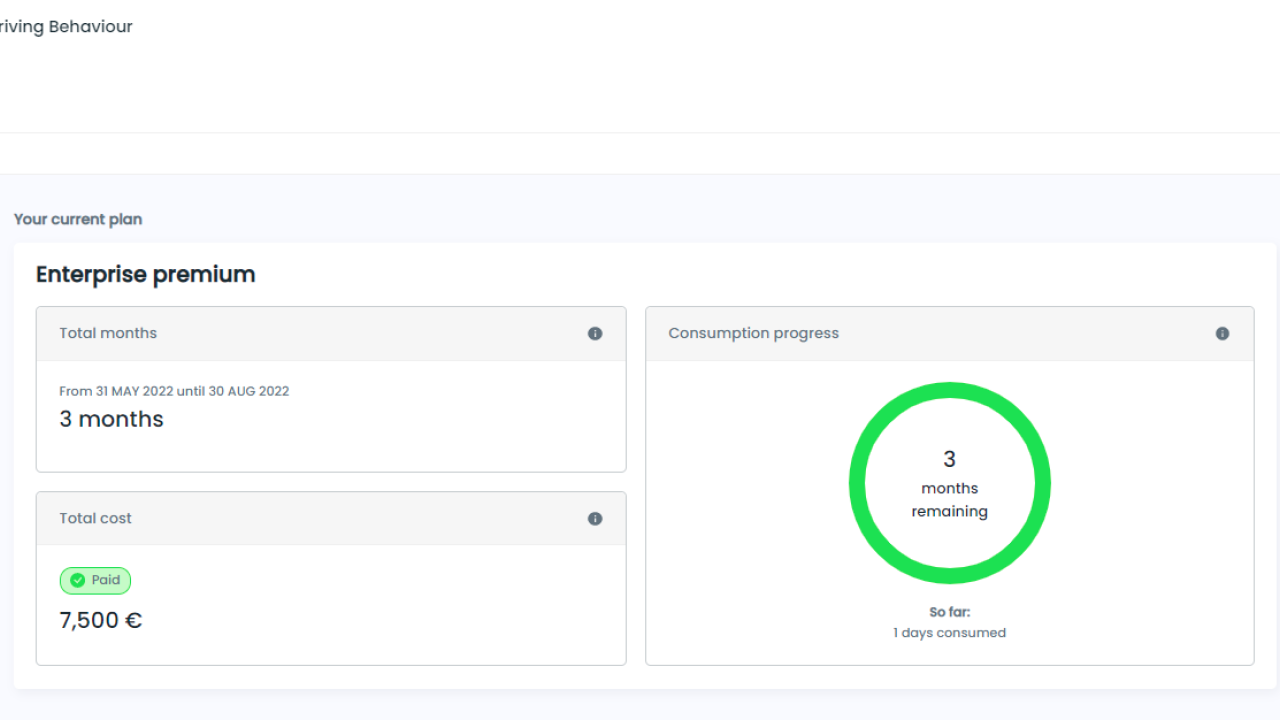The height and width of the screenshot is (720, 1280).
Task: Click the So far label
Action: coord(949,611)
